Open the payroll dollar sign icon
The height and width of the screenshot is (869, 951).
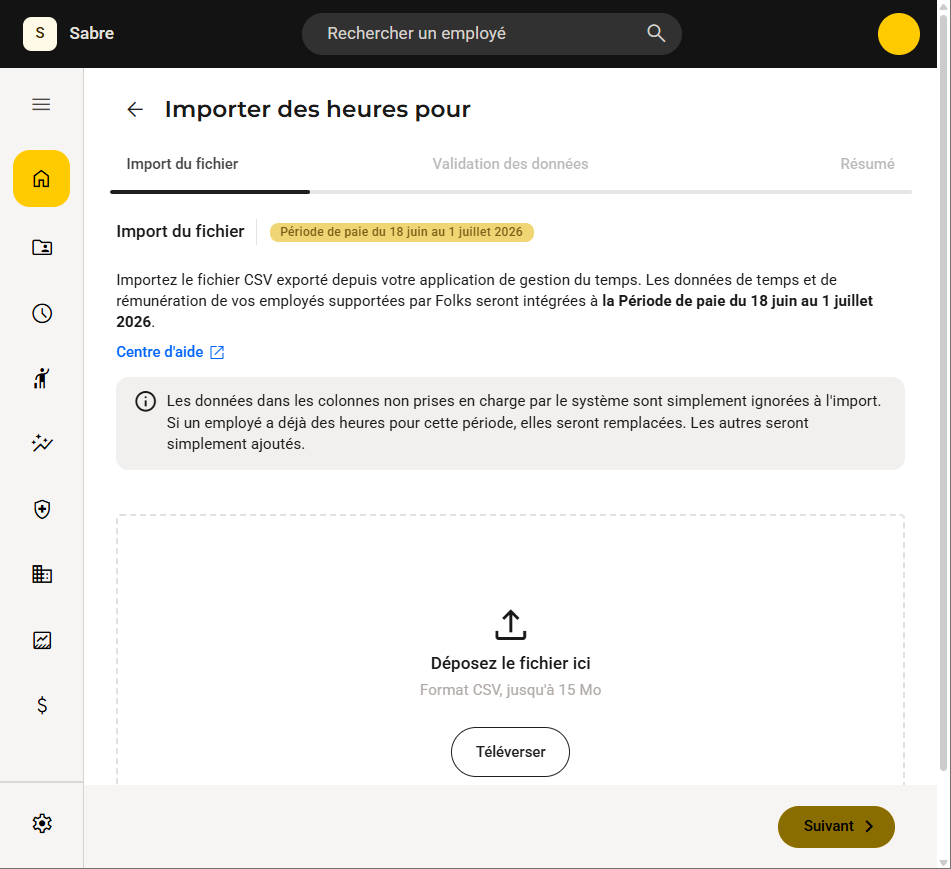42,705
